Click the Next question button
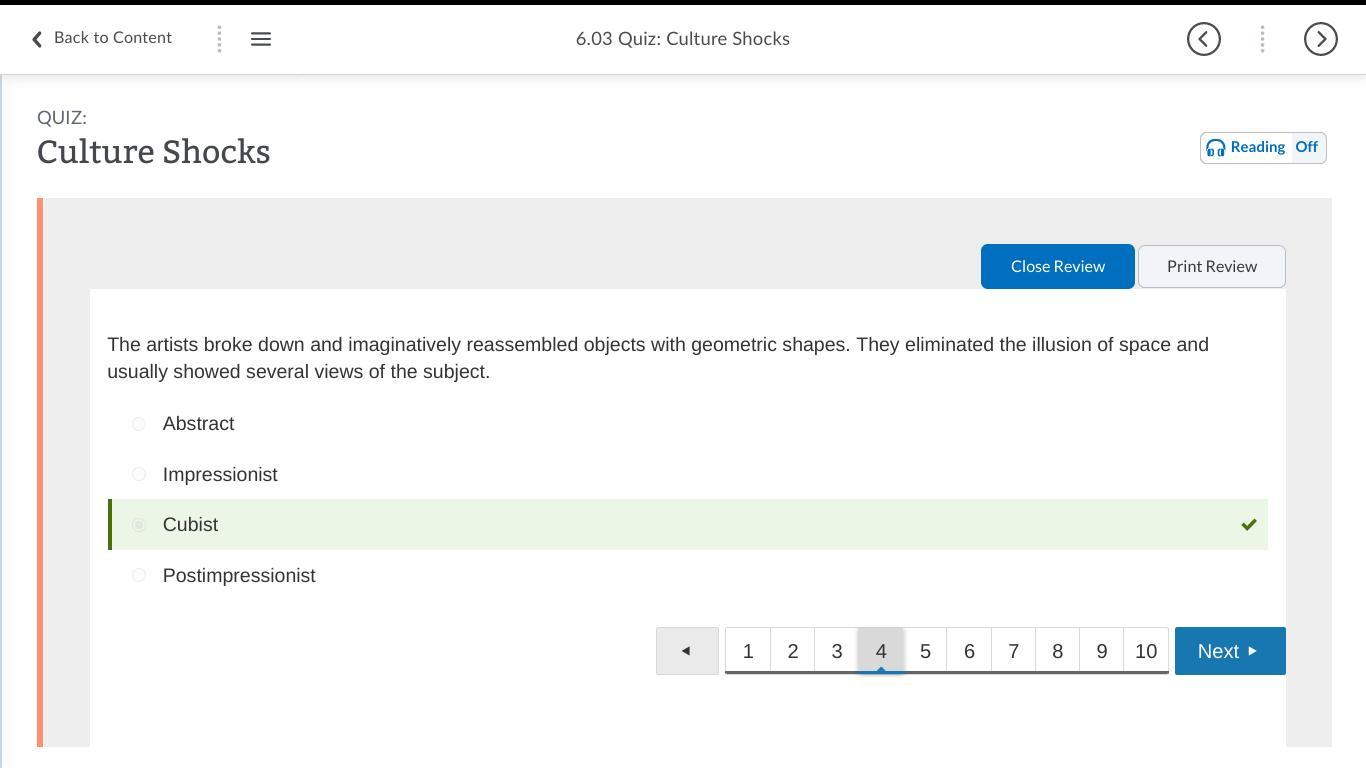 coord(1229,651)
